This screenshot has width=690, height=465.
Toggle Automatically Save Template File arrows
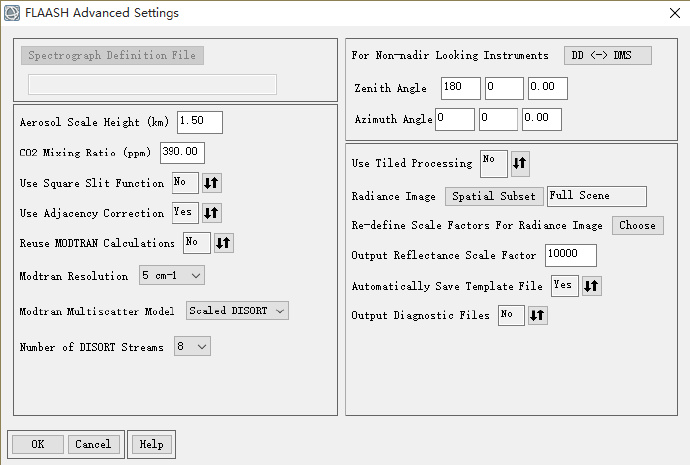coord(591,286)
